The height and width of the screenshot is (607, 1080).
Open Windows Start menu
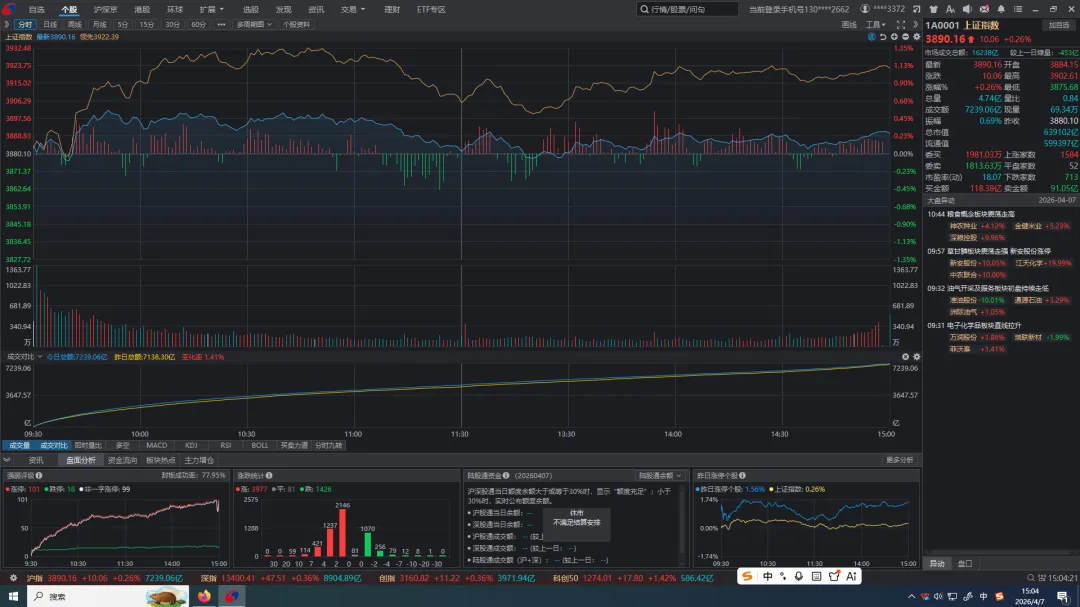13,596
